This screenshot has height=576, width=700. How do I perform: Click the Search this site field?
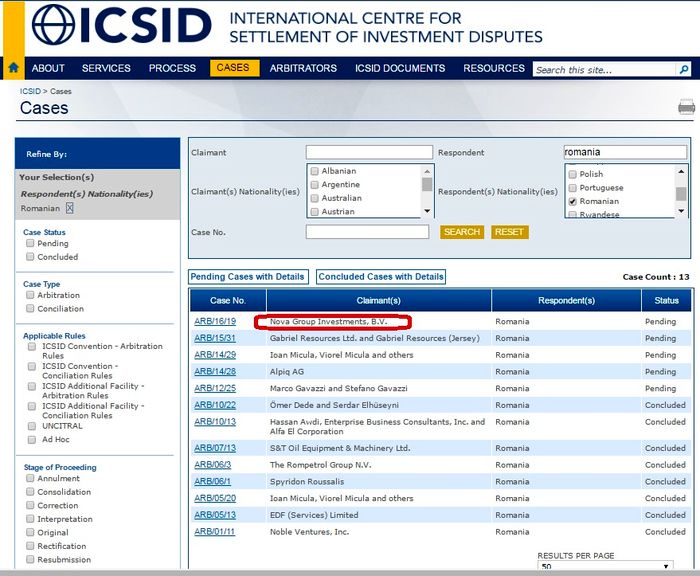[604, 70]
